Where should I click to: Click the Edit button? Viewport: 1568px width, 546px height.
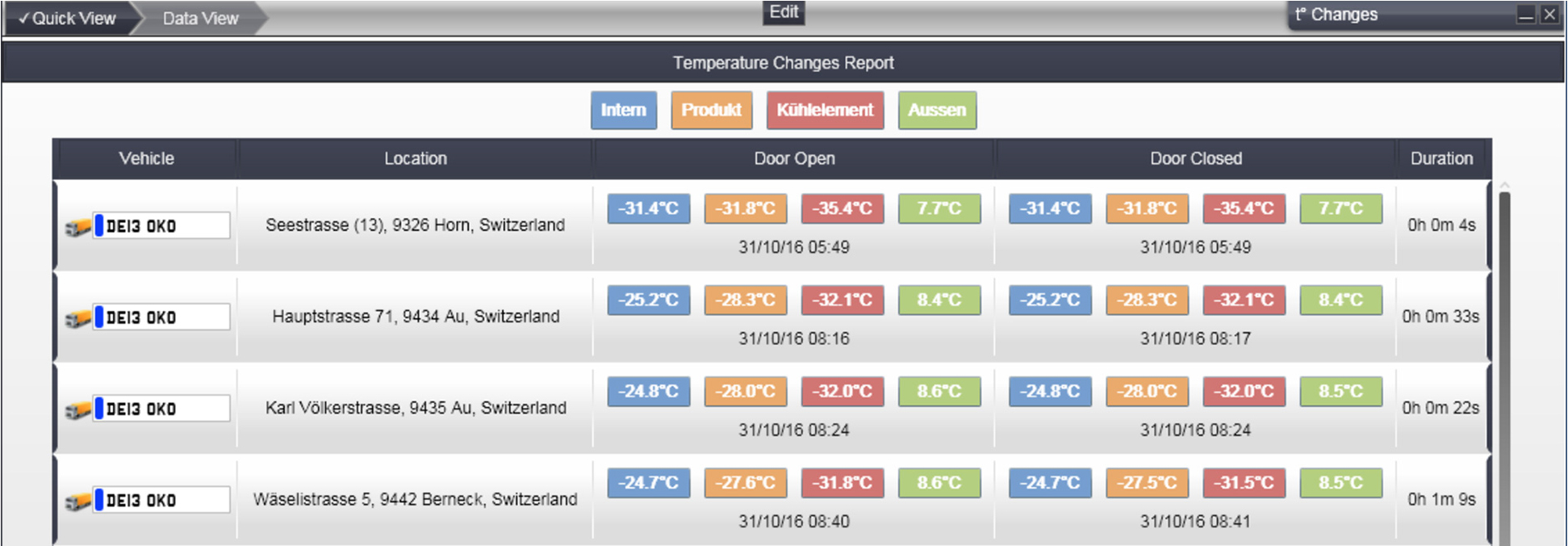[784, 12]
